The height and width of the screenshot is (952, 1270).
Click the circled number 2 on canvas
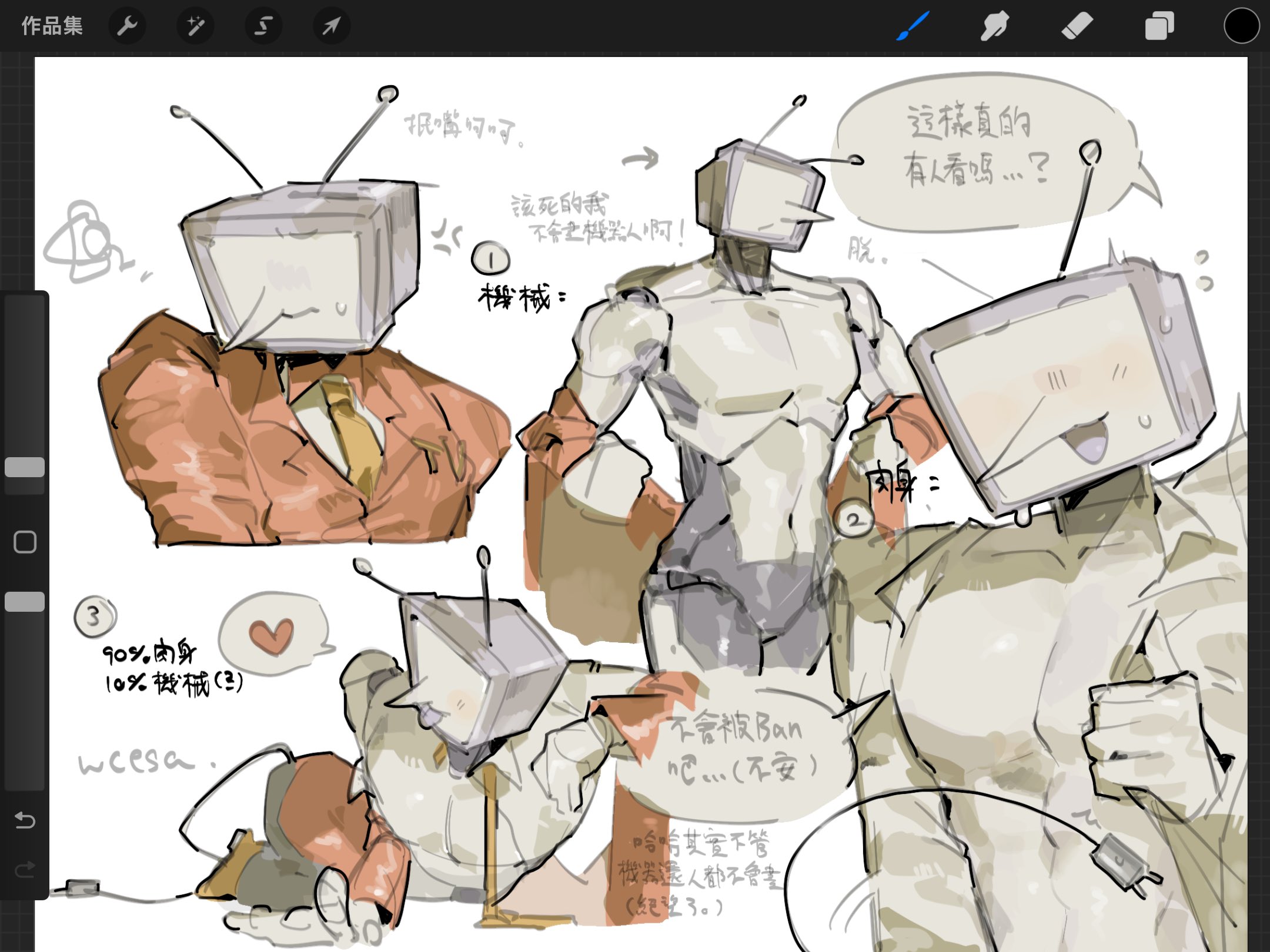point(853,519)
